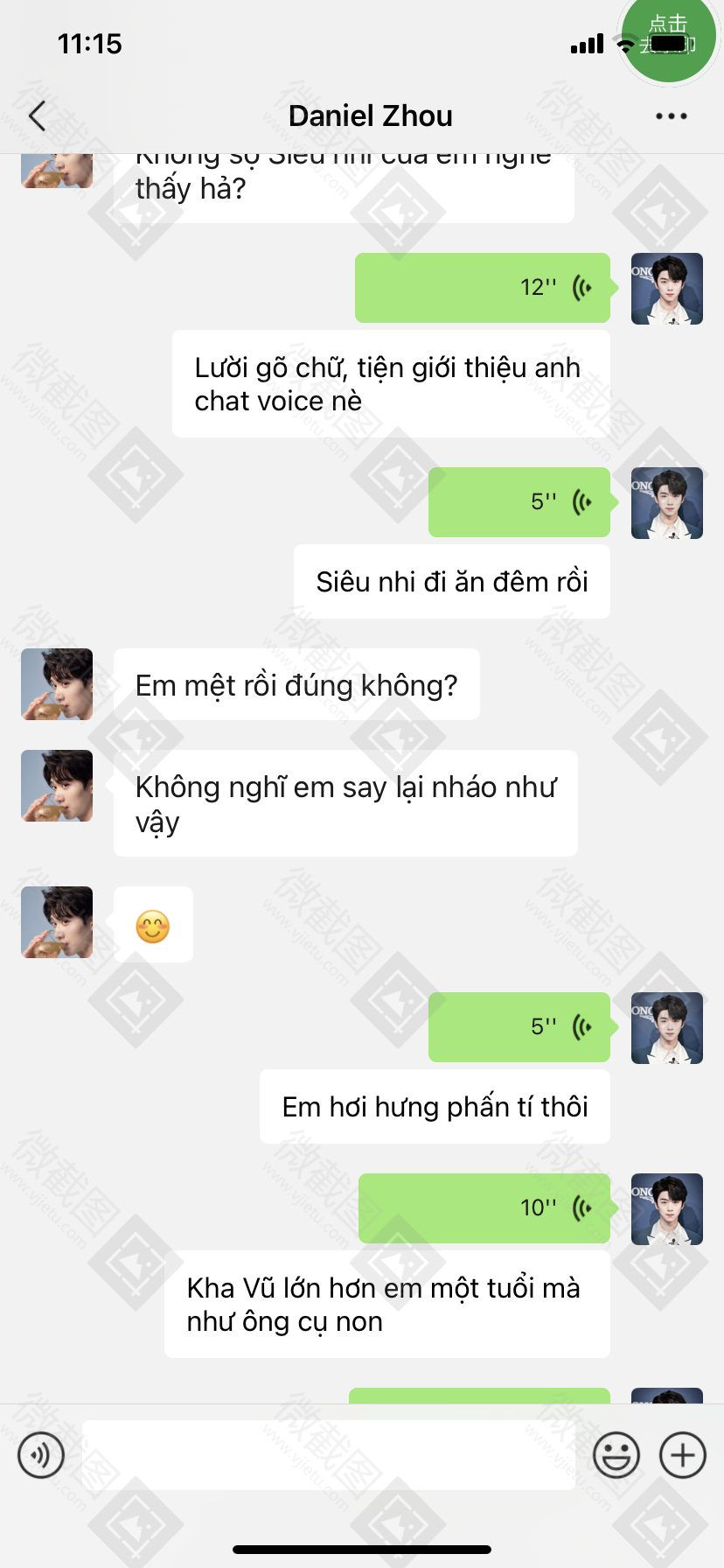Tap the Daniel Zhou chat title
This screenshot has width=724, height=1568.
tap(371, 115)
